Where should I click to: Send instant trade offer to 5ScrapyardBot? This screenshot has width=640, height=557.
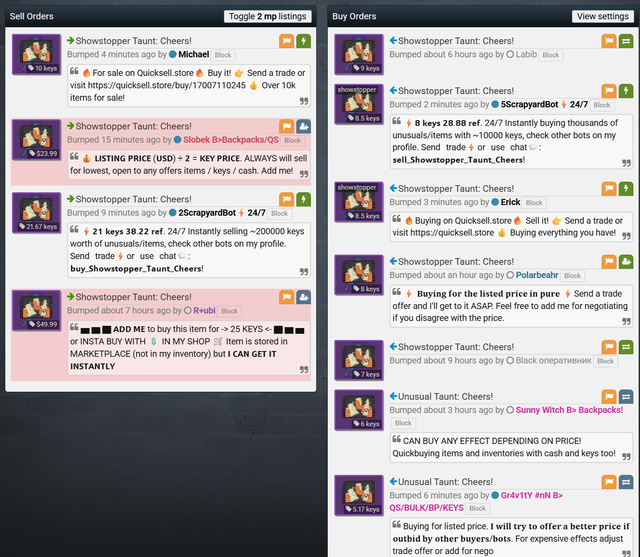coord(626,91)
